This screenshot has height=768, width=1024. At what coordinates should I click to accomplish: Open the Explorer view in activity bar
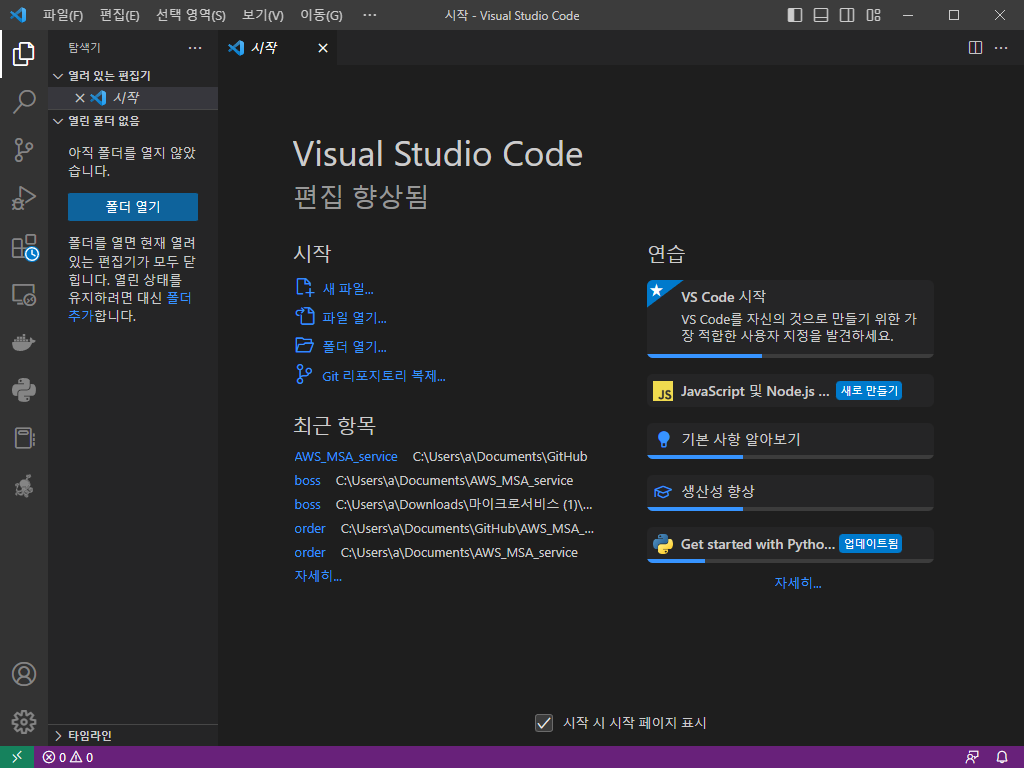[x=24, y=54]
